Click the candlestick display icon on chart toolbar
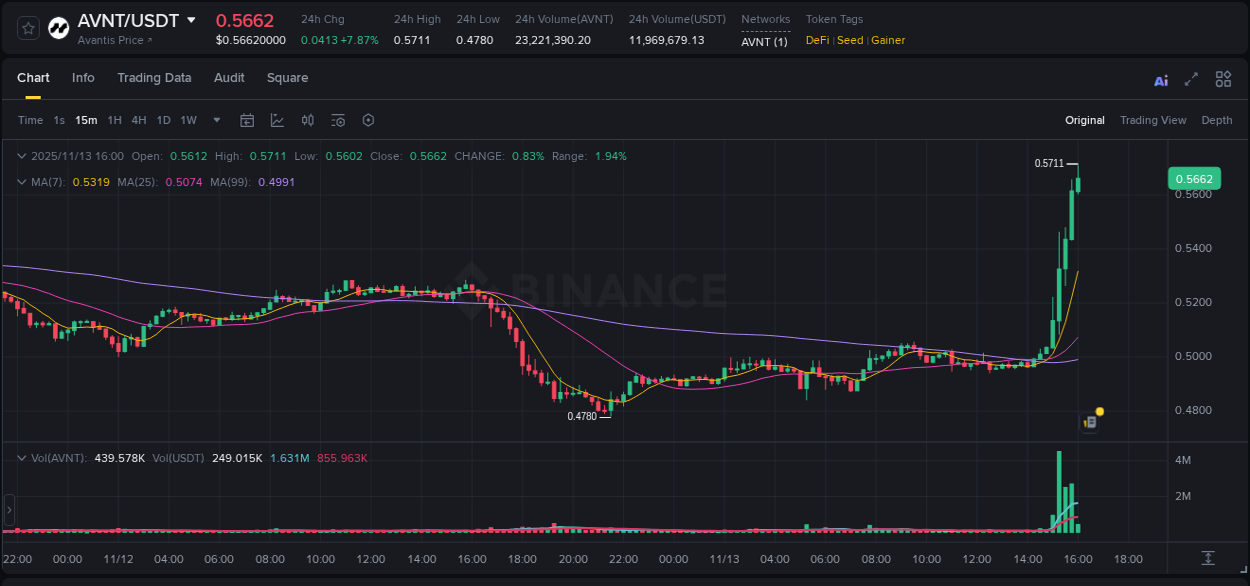The width and height of the screenshot is (1250, 586). click(307, 120)
